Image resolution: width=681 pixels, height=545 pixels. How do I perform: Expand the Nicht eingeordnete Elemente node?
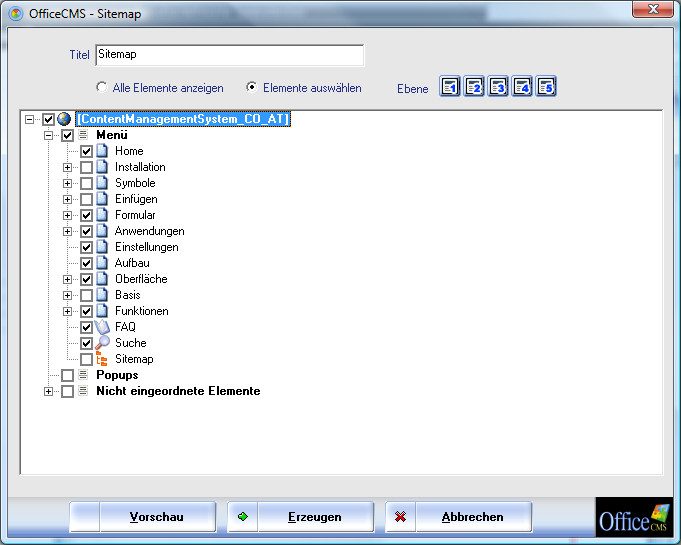tap(49, 391)
